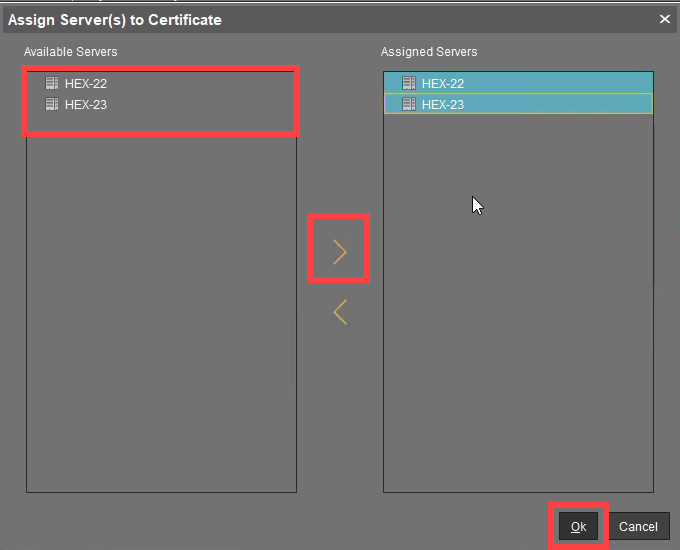Select HEX-22 name in Available Servers list
Viewport: 680px width, 550px height.
pyautogui.click(x=86, y=84)
